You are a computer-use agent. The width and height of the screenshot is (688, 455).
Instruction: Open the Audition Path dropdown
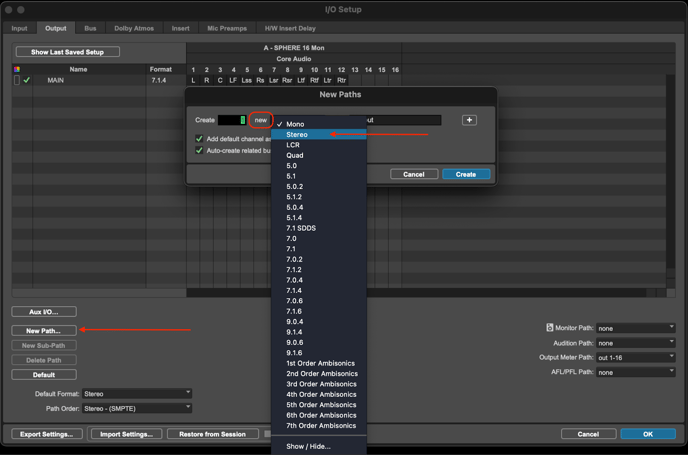(x=635, y=343)
